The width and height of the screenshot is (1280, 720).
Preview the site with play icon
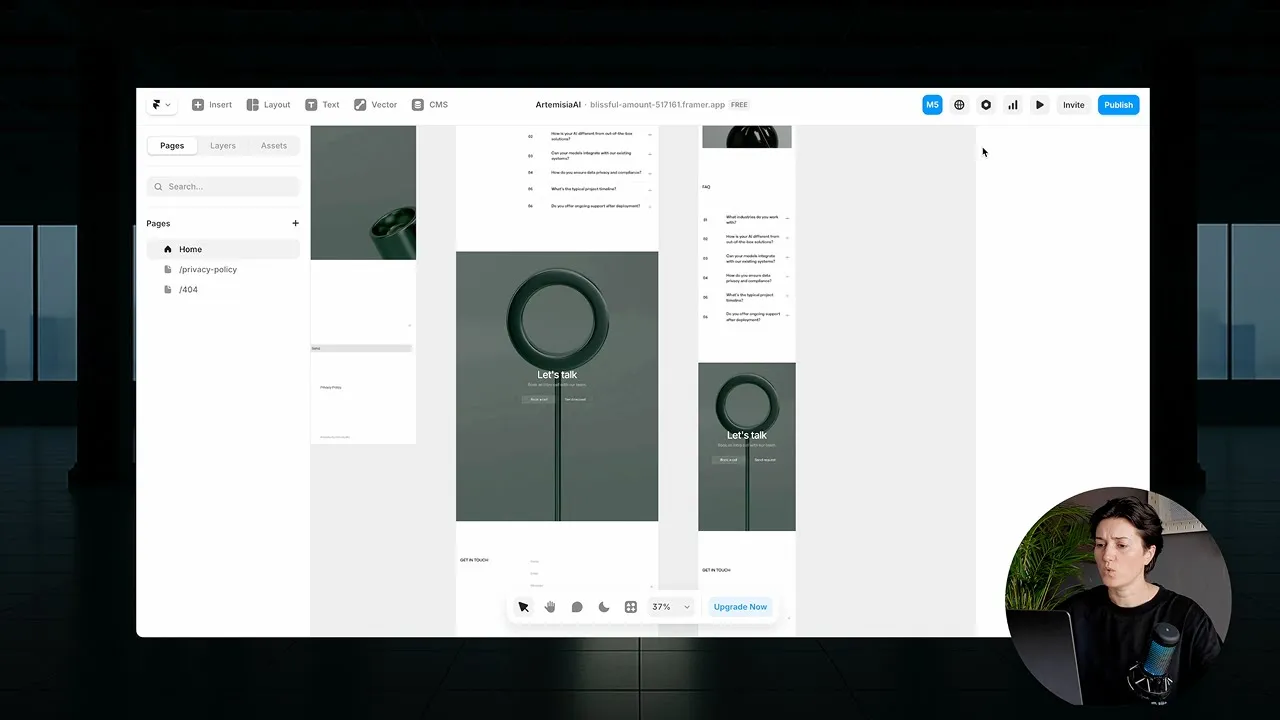pos(1040,105)
